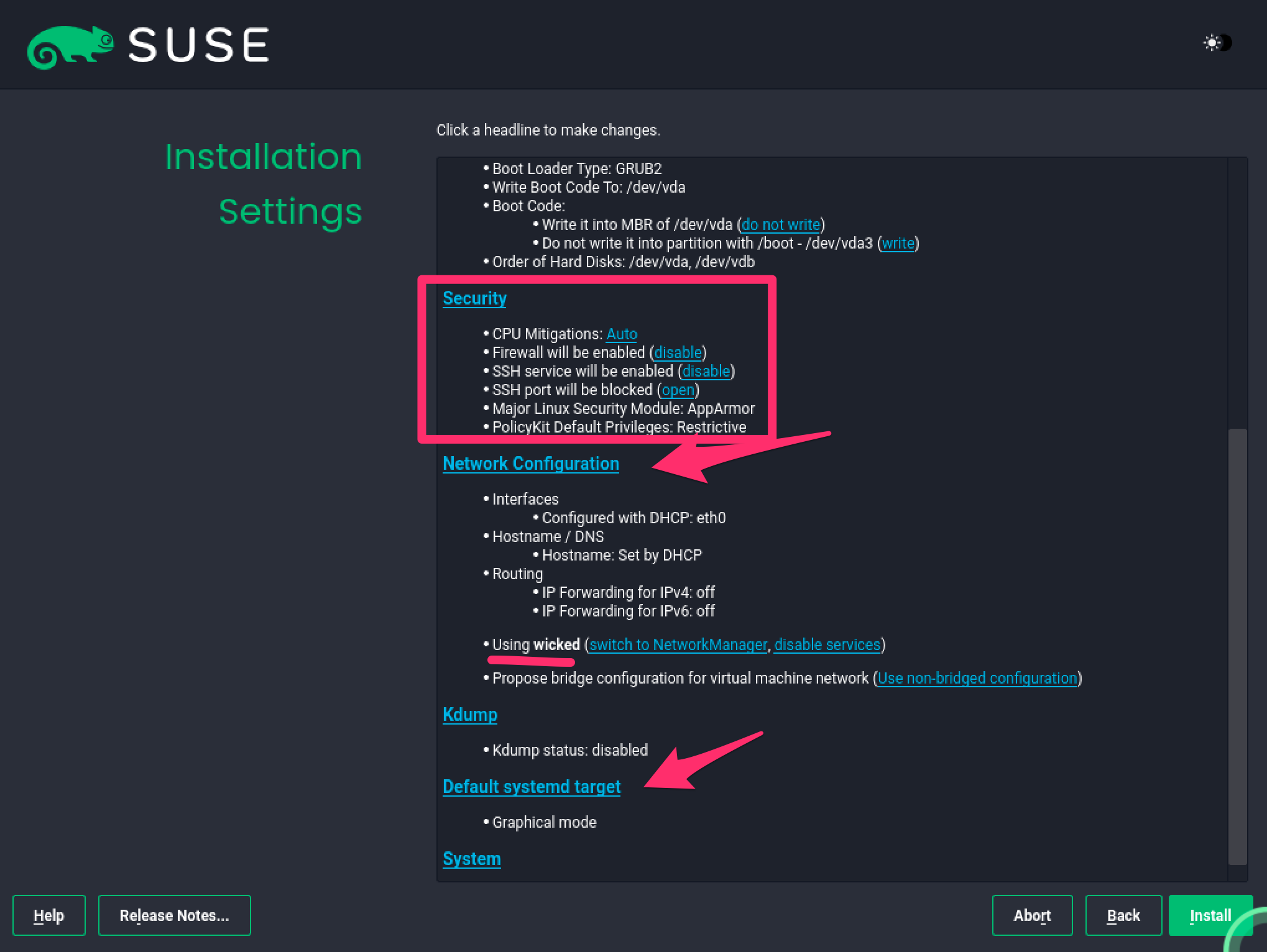Open the Default systemd target headline
The image size is (1267, 952).
tap(531, 787)
